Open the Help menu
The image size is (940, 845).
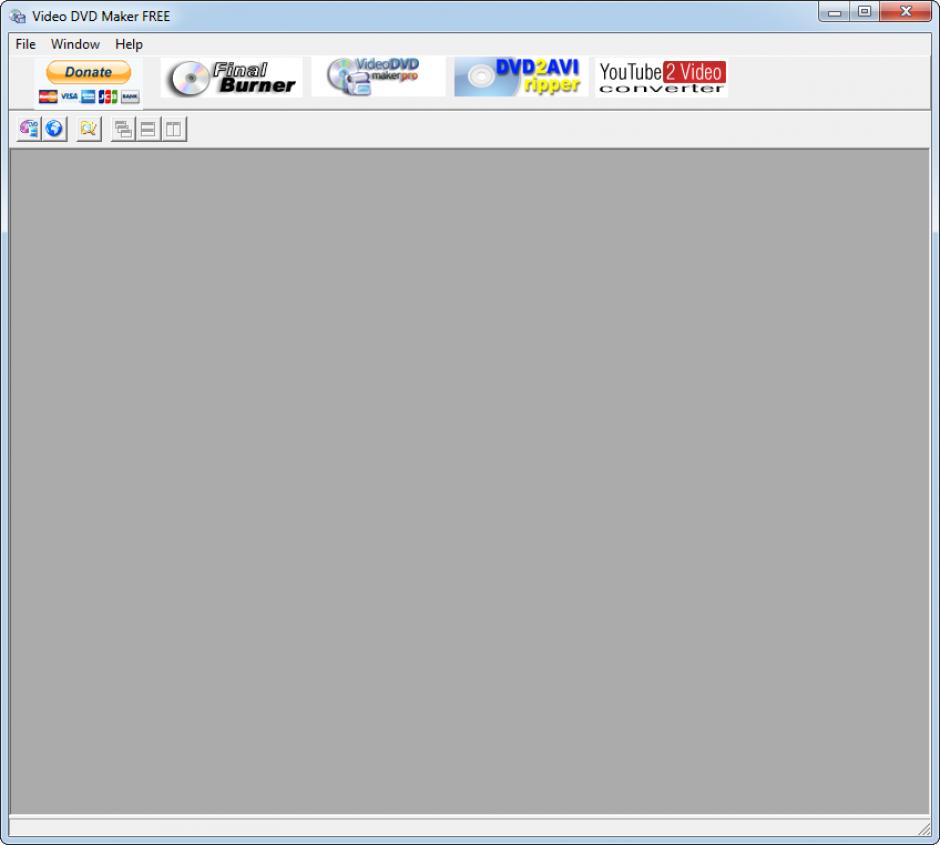tap(128, 44)
